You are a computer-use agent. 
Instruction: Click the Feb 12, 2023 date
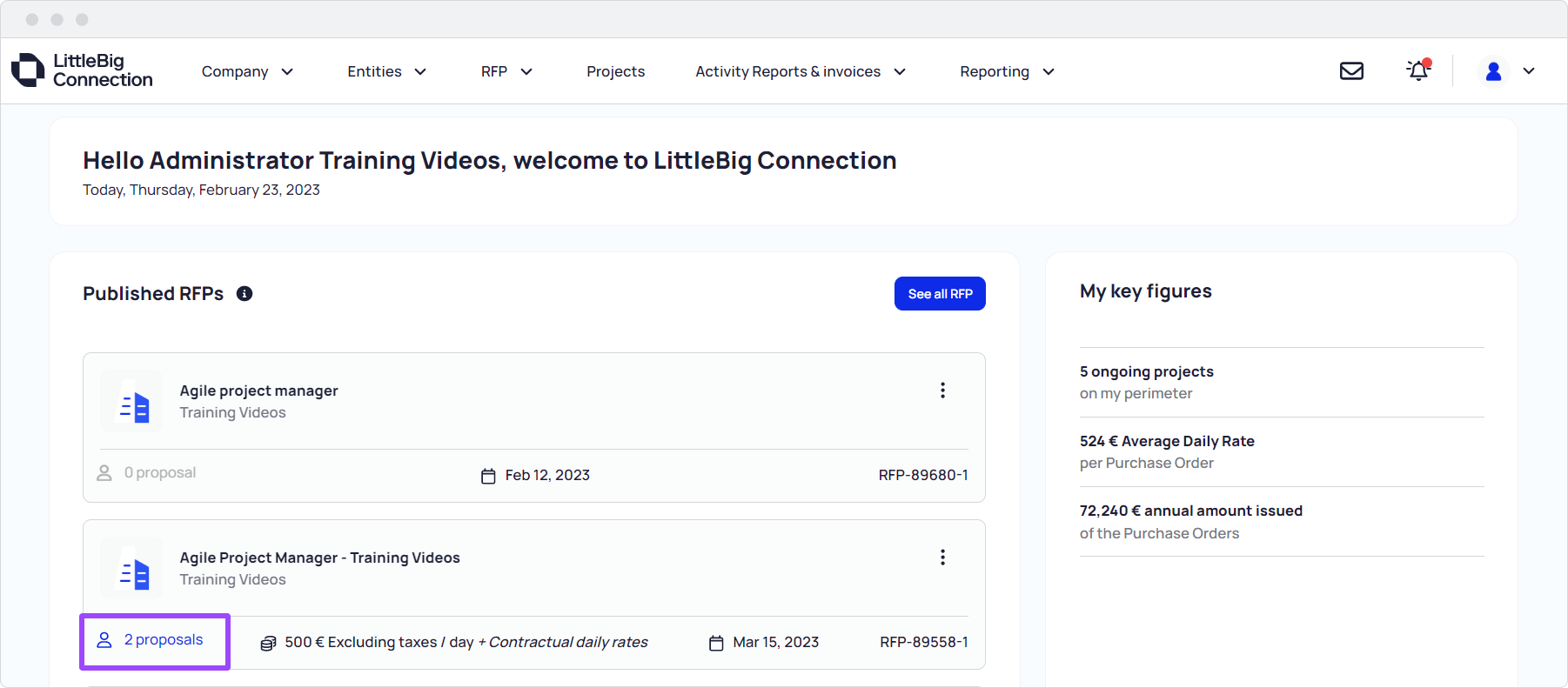(547, 476)
